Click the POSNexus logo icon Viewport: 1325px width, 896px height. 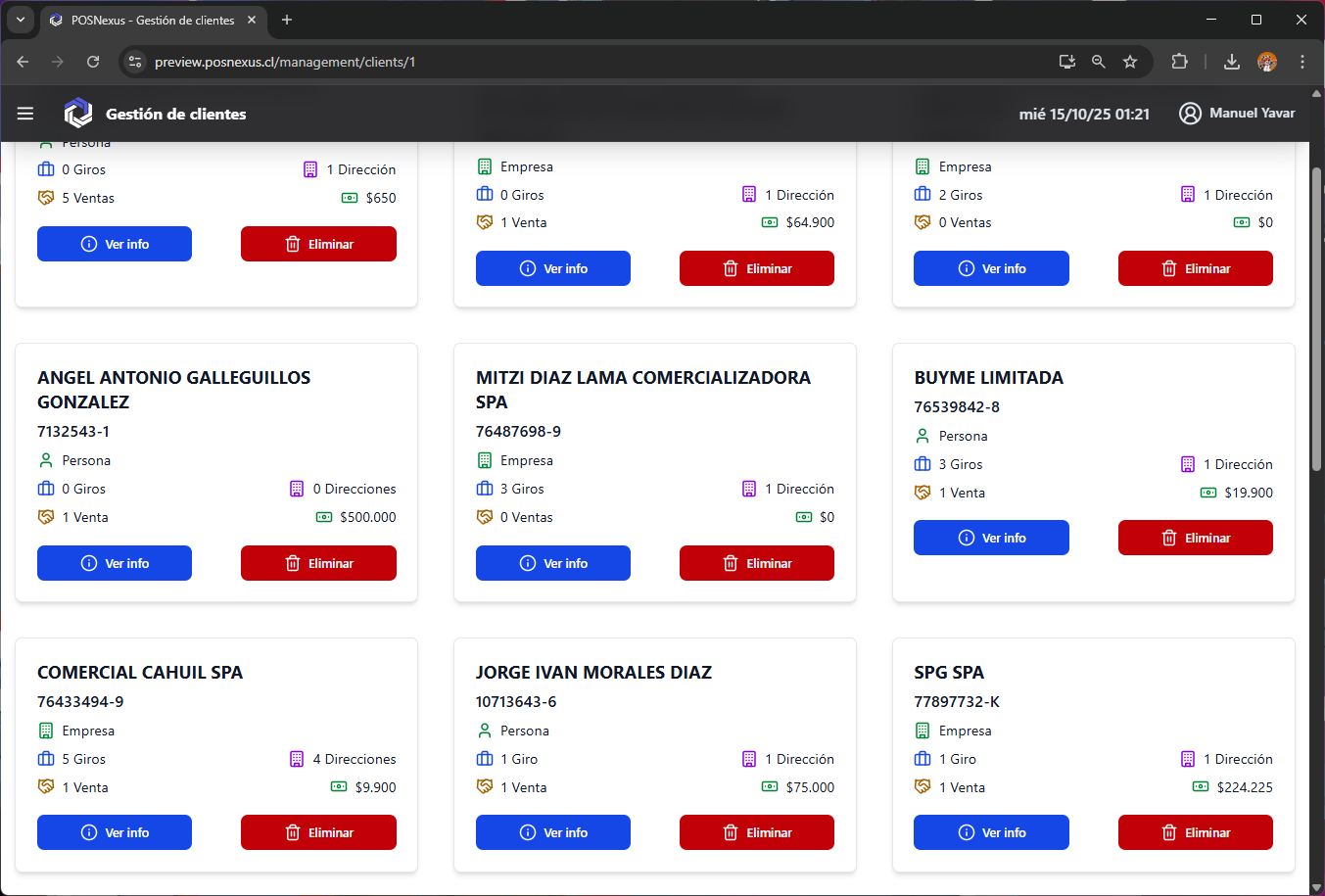[77, 114]
